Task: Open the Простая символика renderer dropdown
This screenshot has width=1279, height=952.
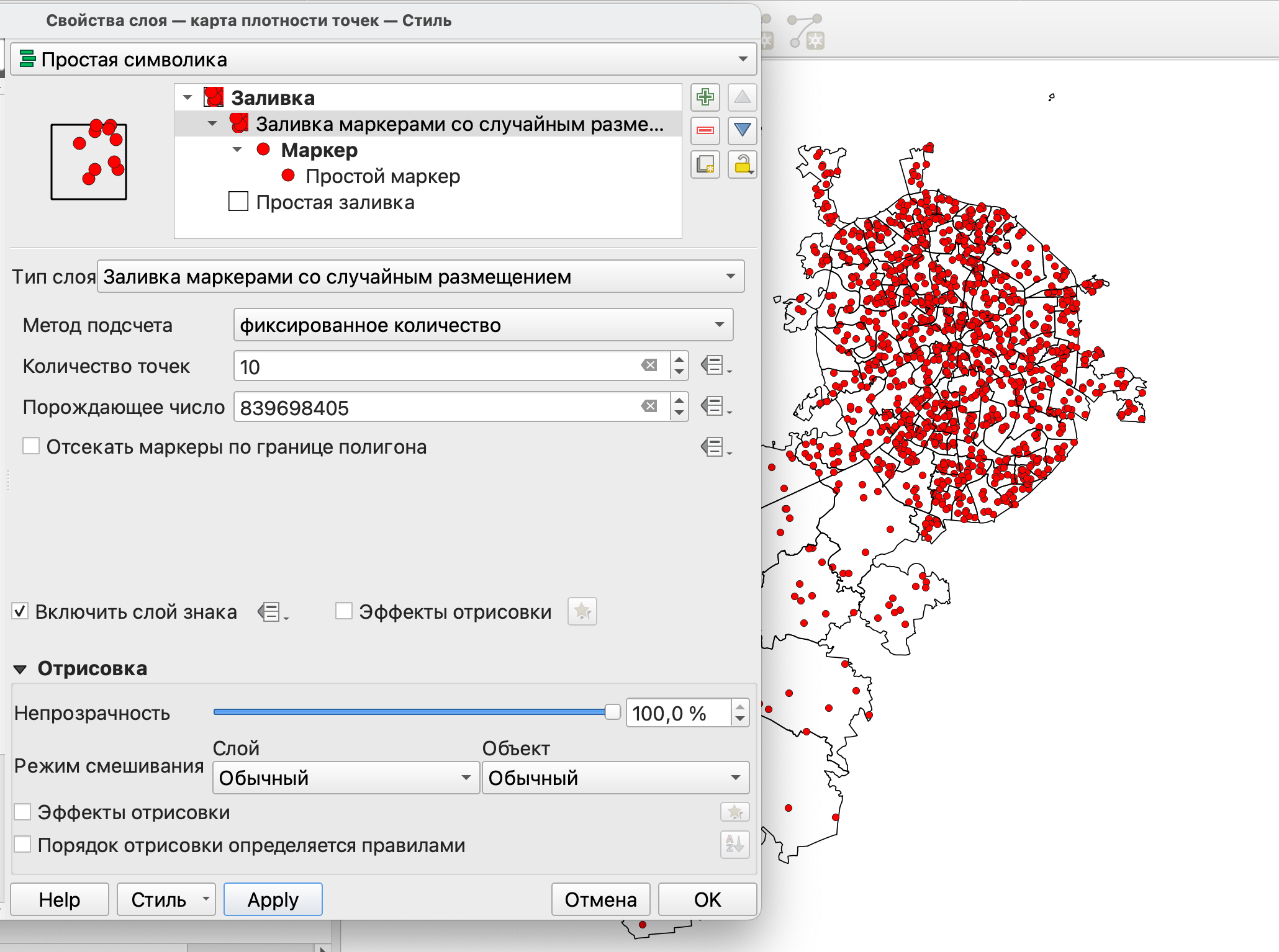Action: (x=383, y=60)
